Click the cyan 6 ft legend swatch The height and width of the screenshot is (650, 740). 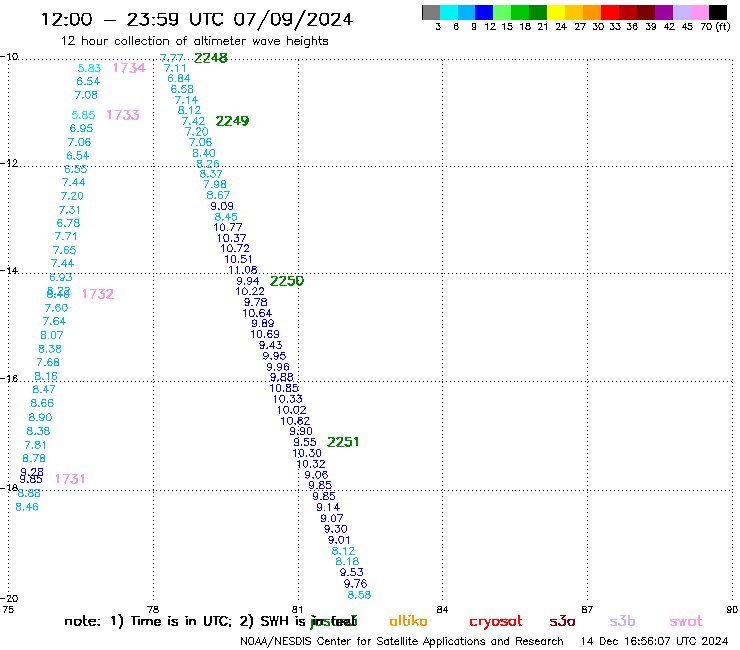tap(449, 13)
